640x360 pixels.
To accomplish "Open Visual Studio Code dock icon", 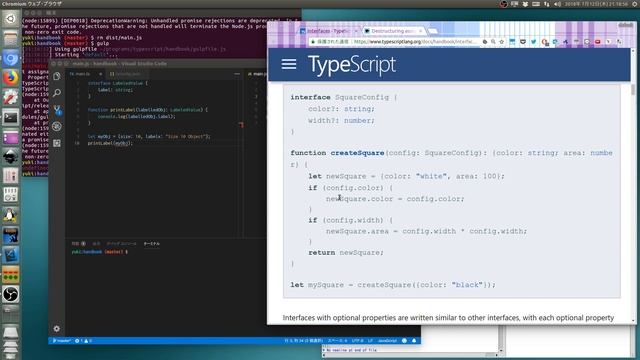I will click(11, 255).
